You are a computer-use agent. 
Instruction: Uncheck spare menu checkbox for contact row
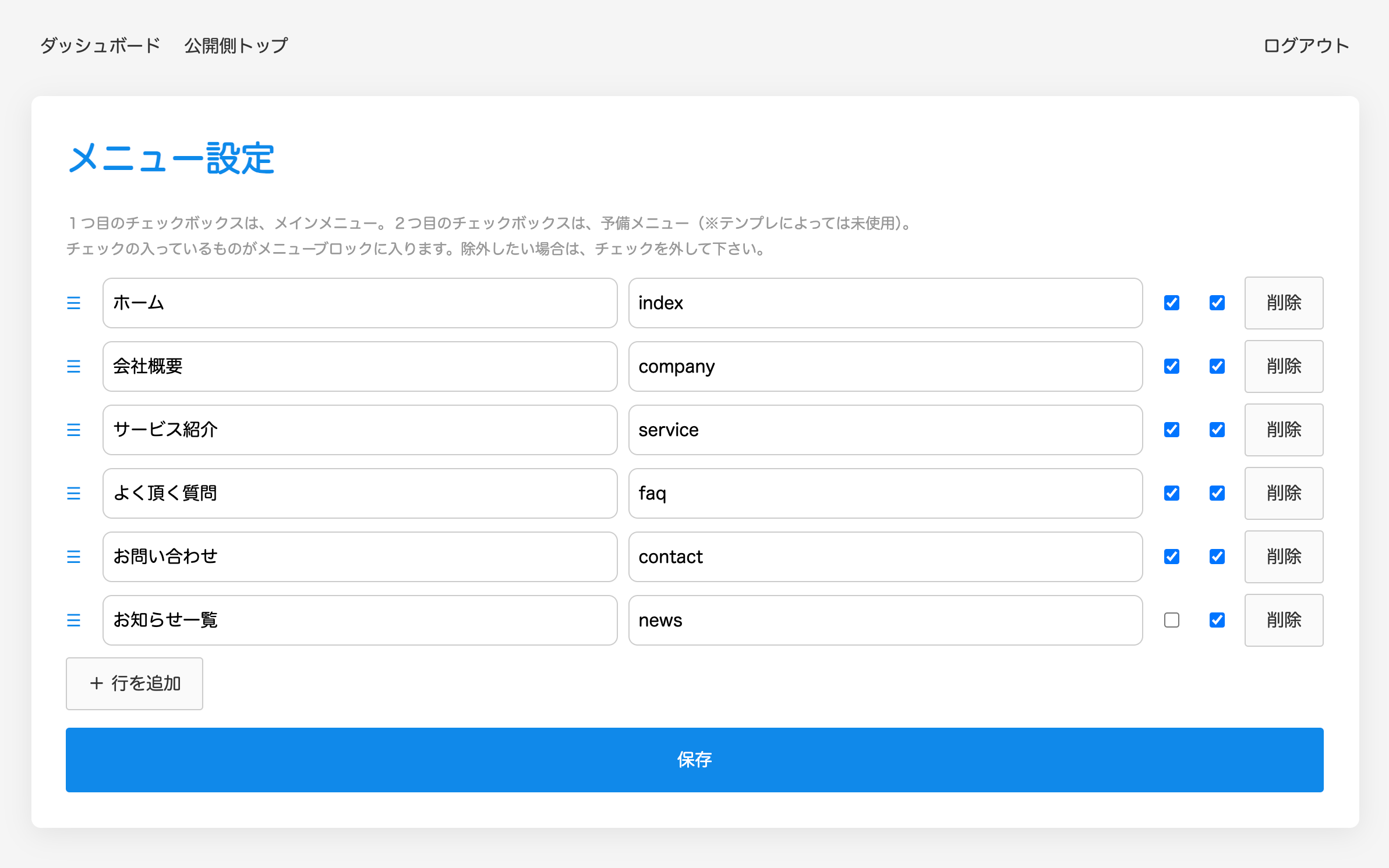point(1217,557)
